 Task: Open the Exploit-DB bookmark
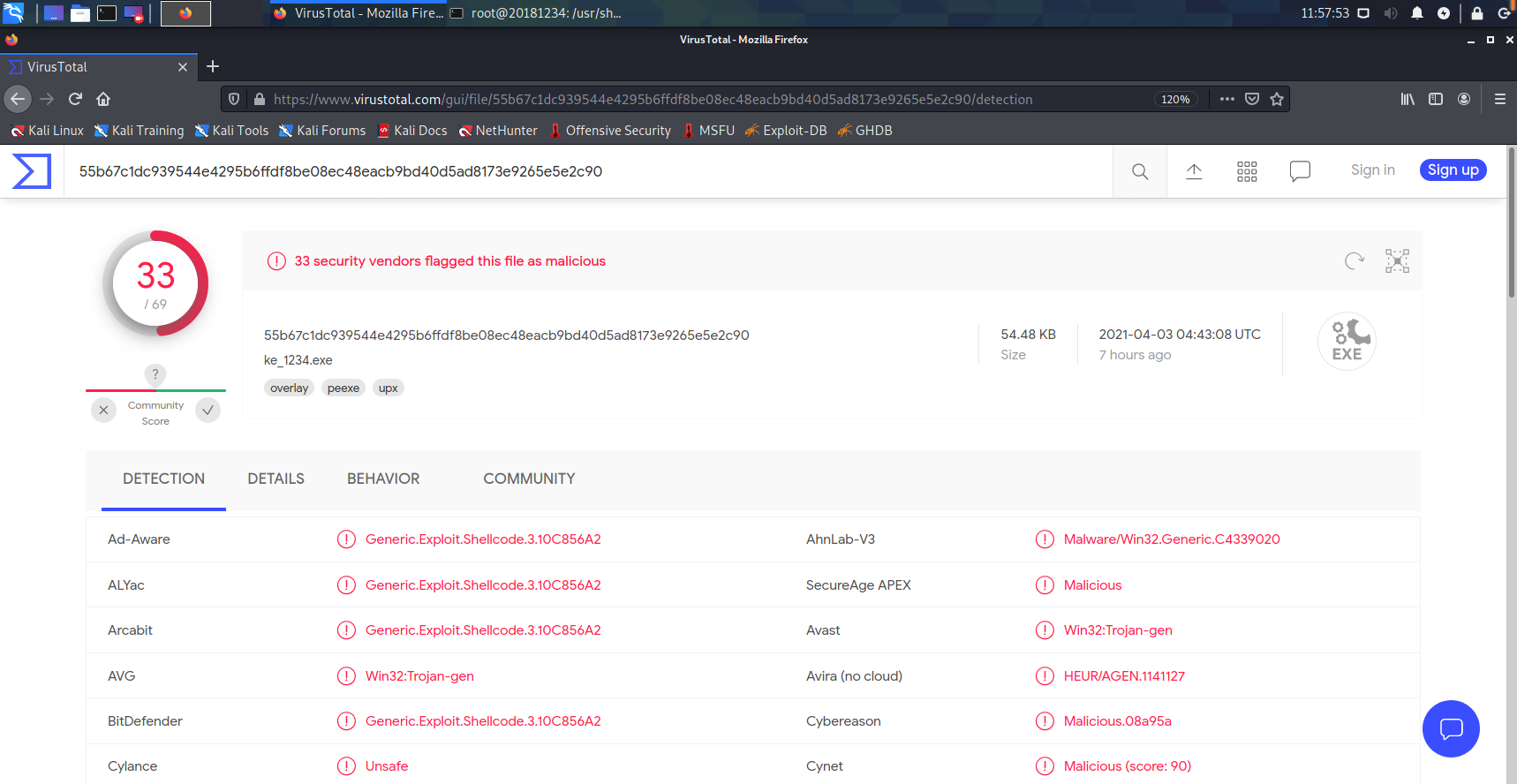pyautogui.click(x=786, y=131)
